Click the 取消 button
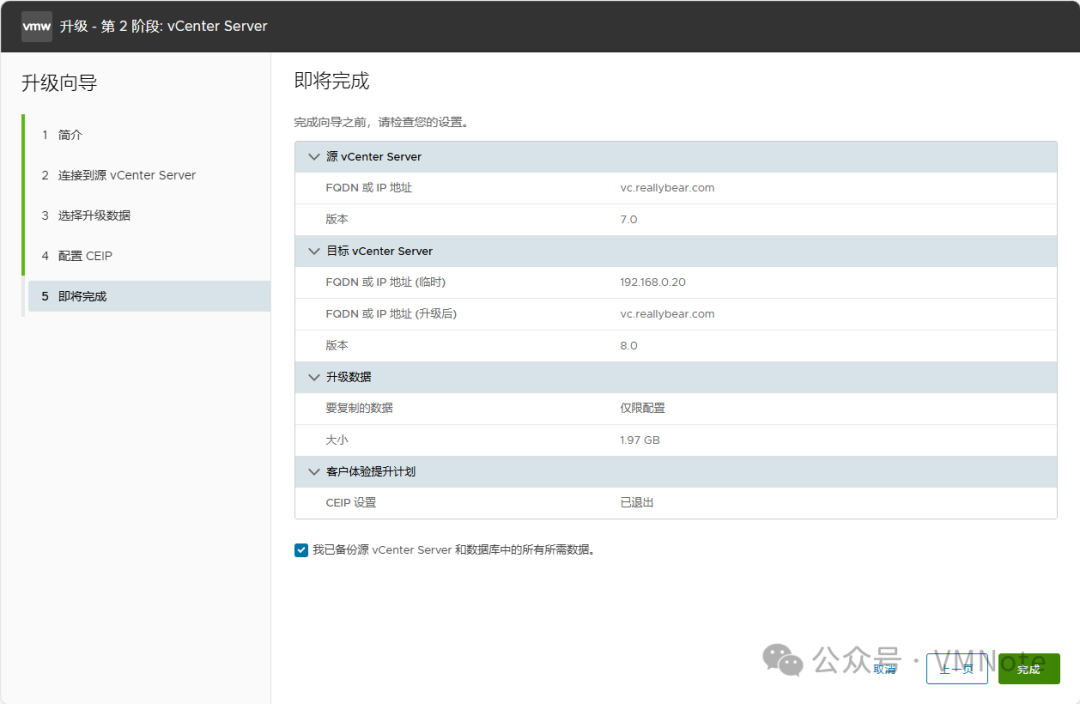This screenshot has height=704, width=1080. (885, 669)
